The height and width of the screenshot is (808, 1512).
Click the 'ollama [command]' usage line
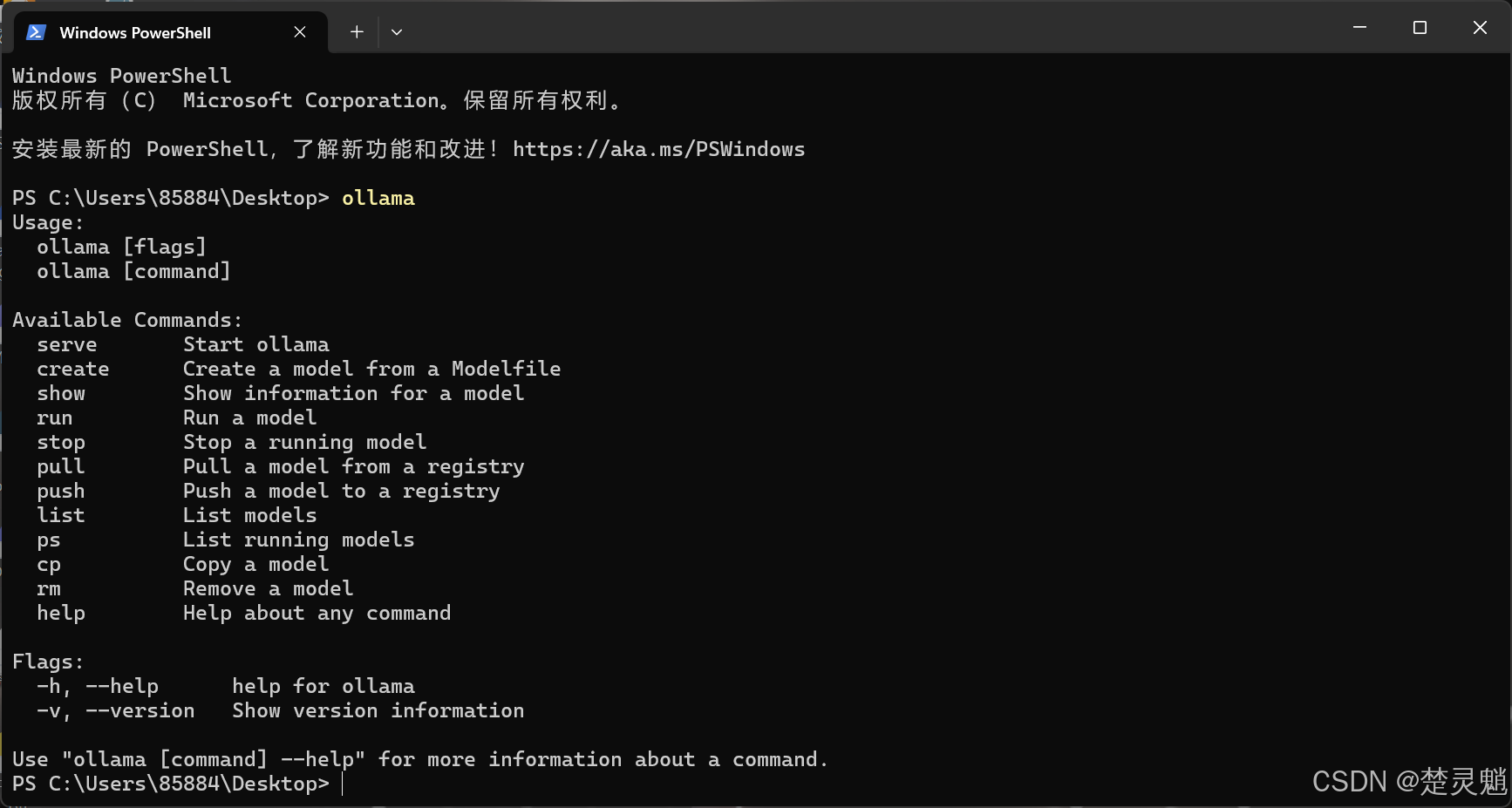tap(133, 271)
